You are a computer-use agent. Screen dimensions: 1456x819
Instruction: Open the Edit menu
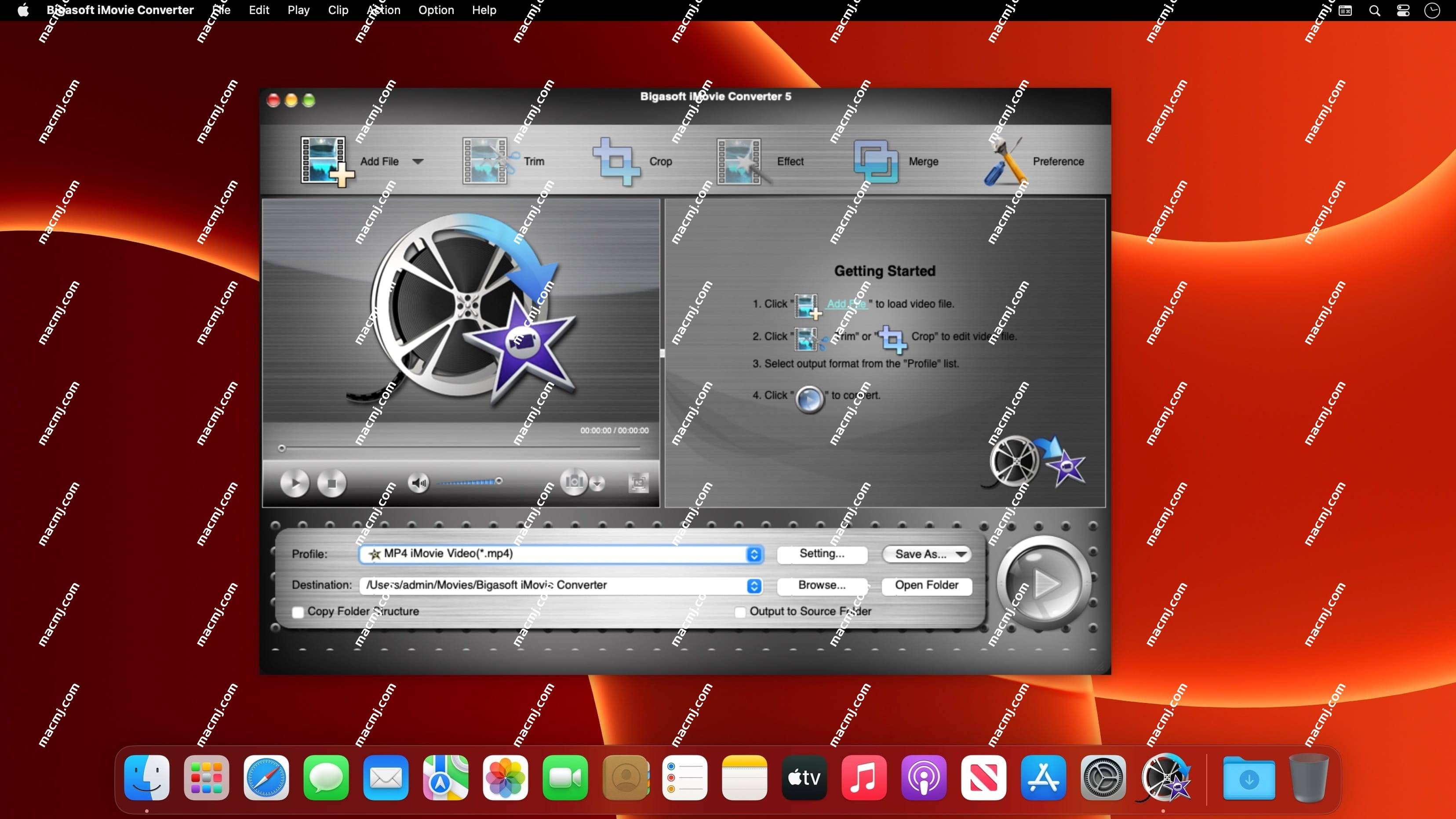tap(259, 10)
